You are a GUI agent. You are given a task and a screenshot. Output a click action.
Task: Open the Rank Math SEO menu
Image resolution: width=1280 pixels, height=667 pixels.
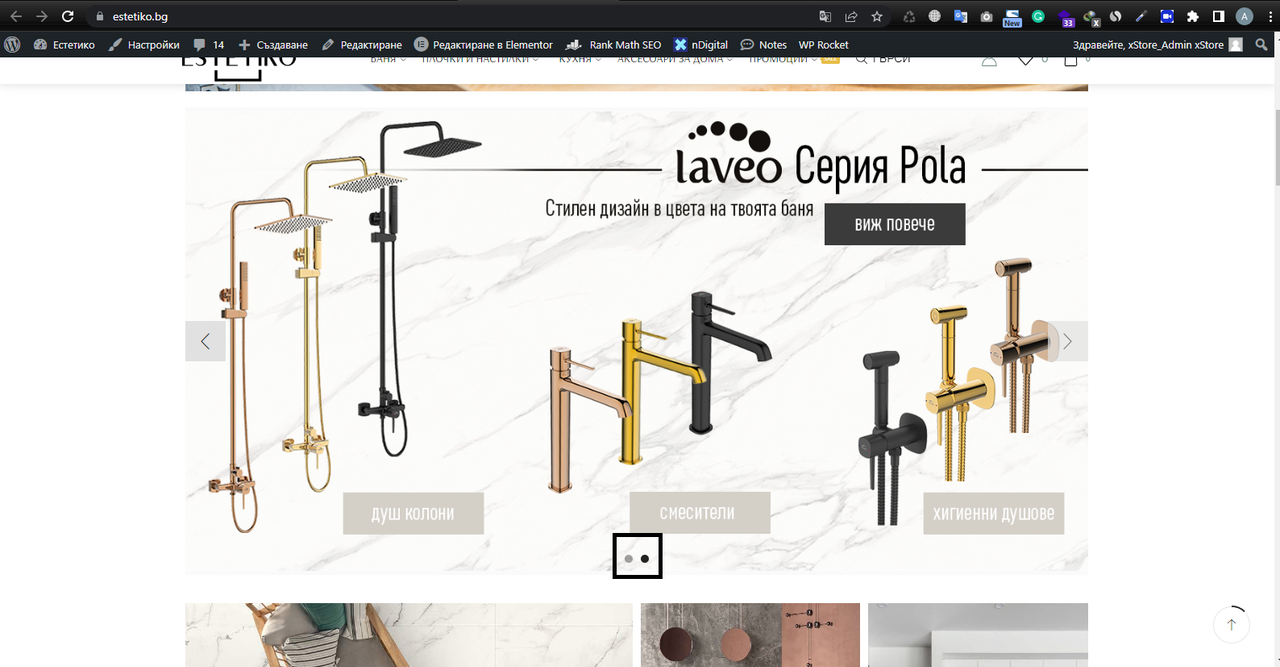[613, 45]
